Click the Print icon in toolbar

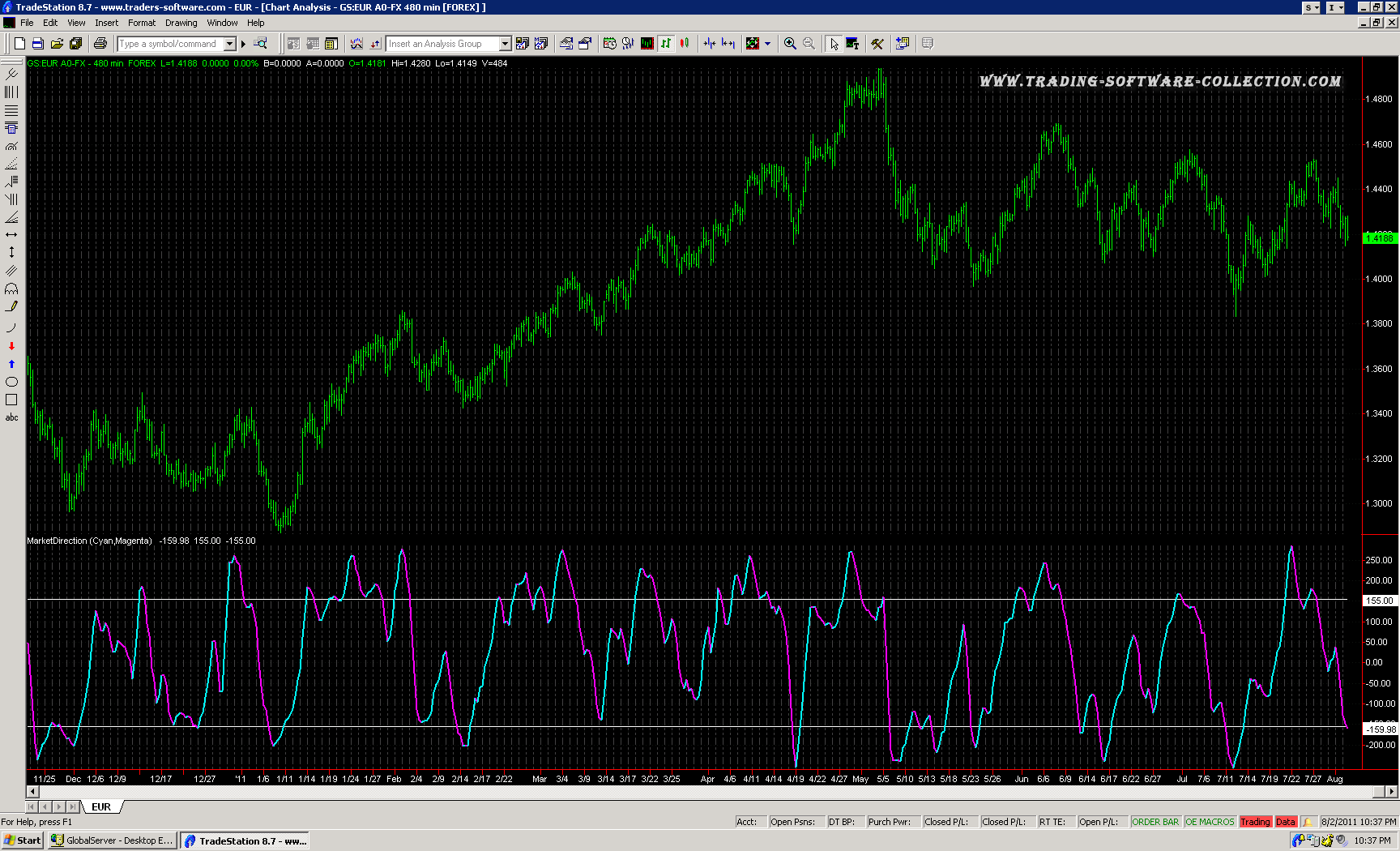(100, 44)
